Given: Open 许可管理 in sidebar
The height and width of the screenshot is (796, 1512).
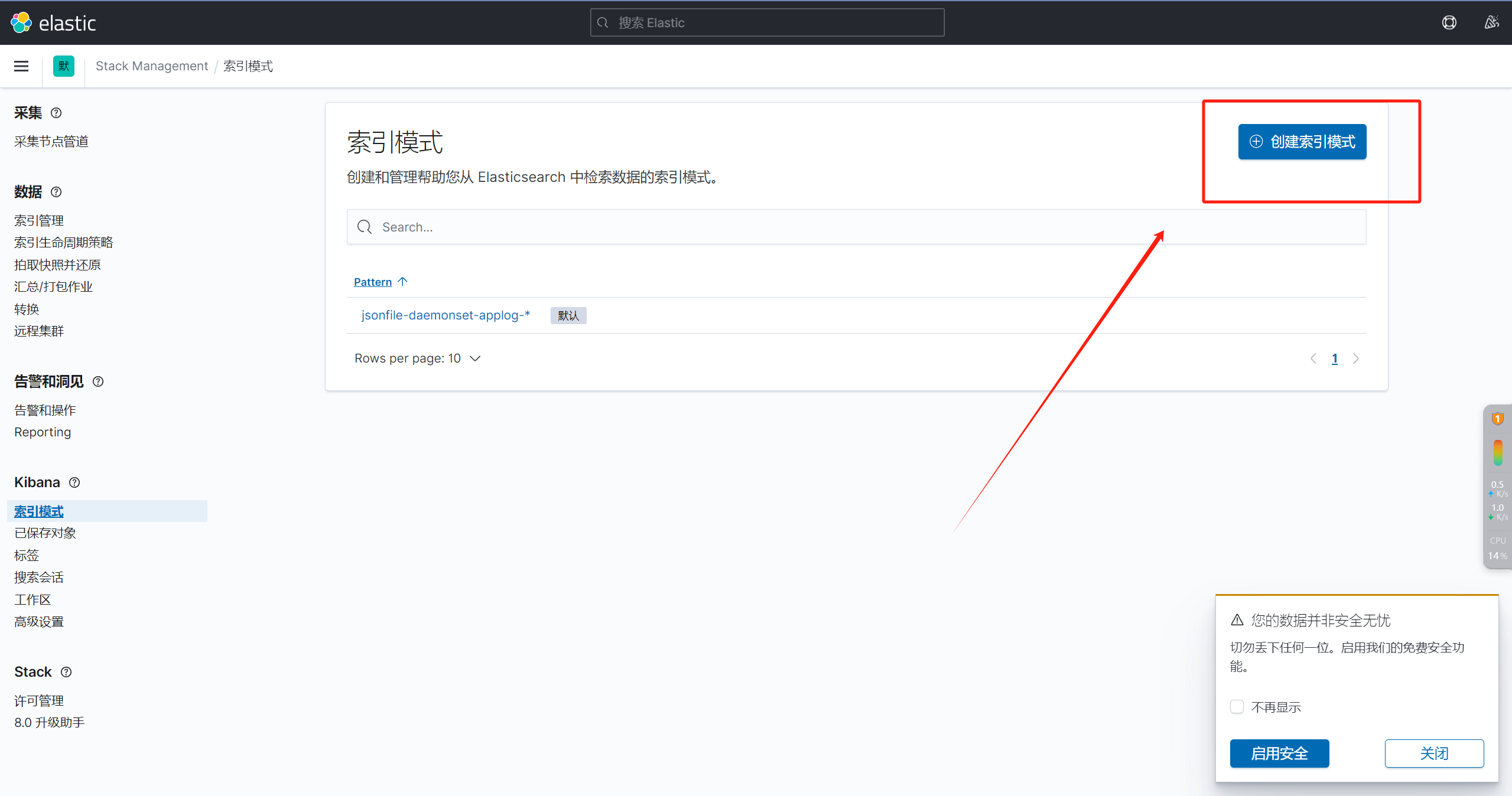Looking at the screenshot, I should click(39, 701).
